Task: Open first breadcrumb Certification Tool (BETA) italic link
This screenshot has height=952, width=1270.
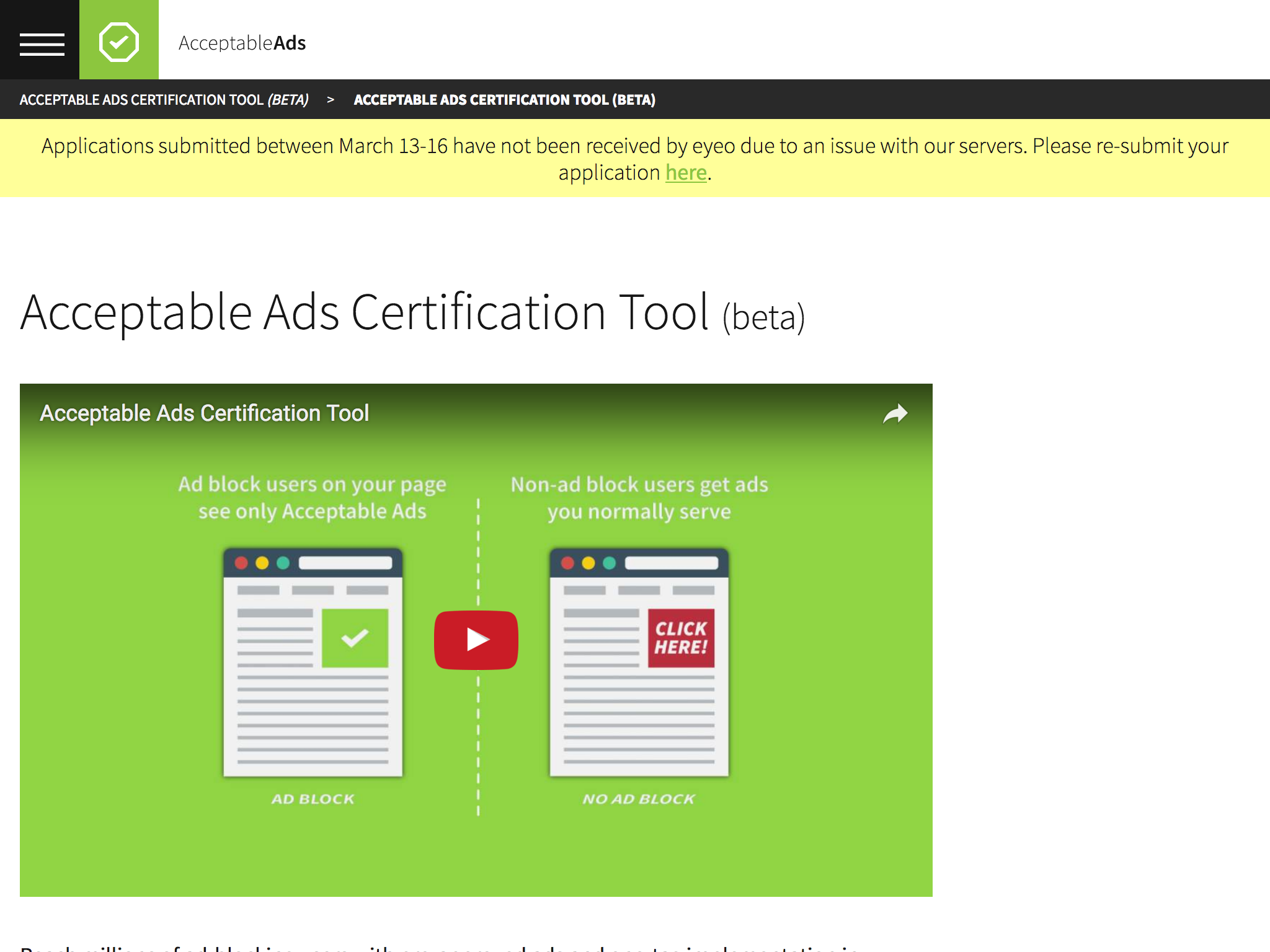Action: 164,100
